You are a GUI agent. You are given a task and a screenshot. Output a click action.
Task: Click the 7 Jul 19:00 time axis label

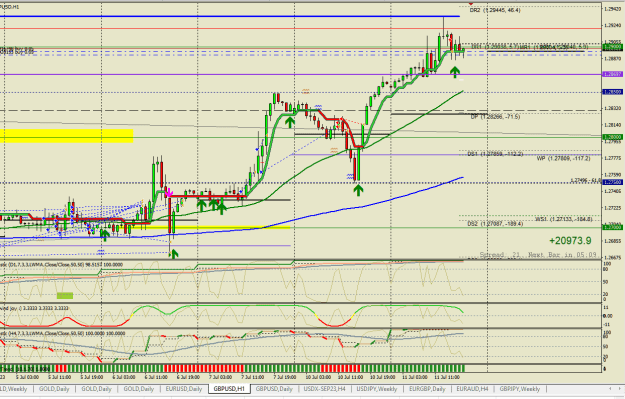tap(285, 377)
